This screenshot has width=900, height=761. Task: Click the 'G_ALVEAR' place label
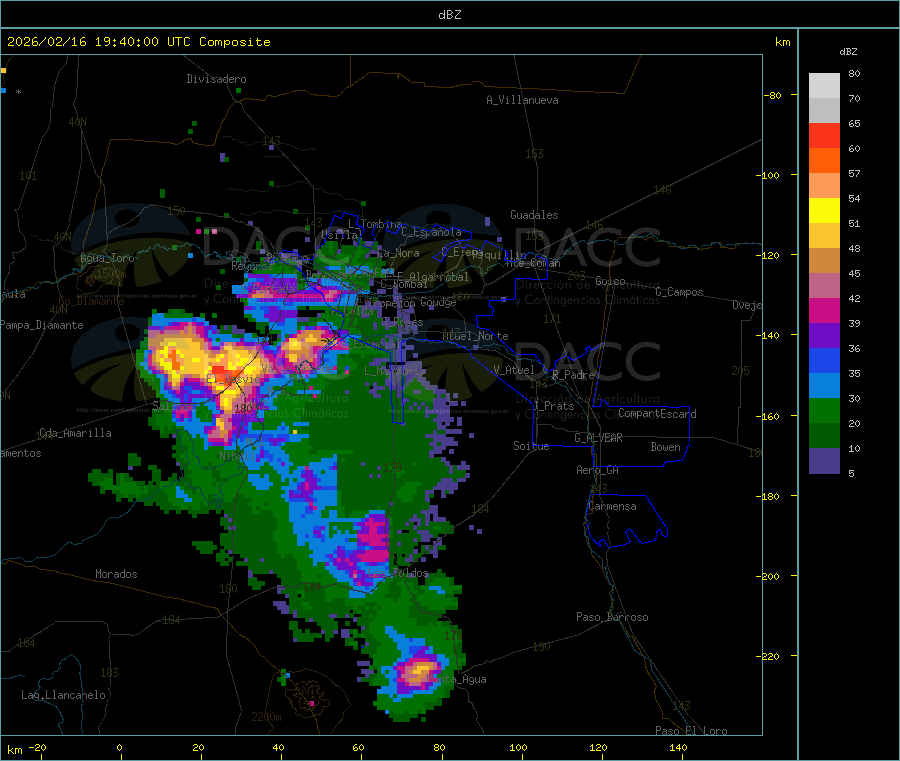[599, 437]
